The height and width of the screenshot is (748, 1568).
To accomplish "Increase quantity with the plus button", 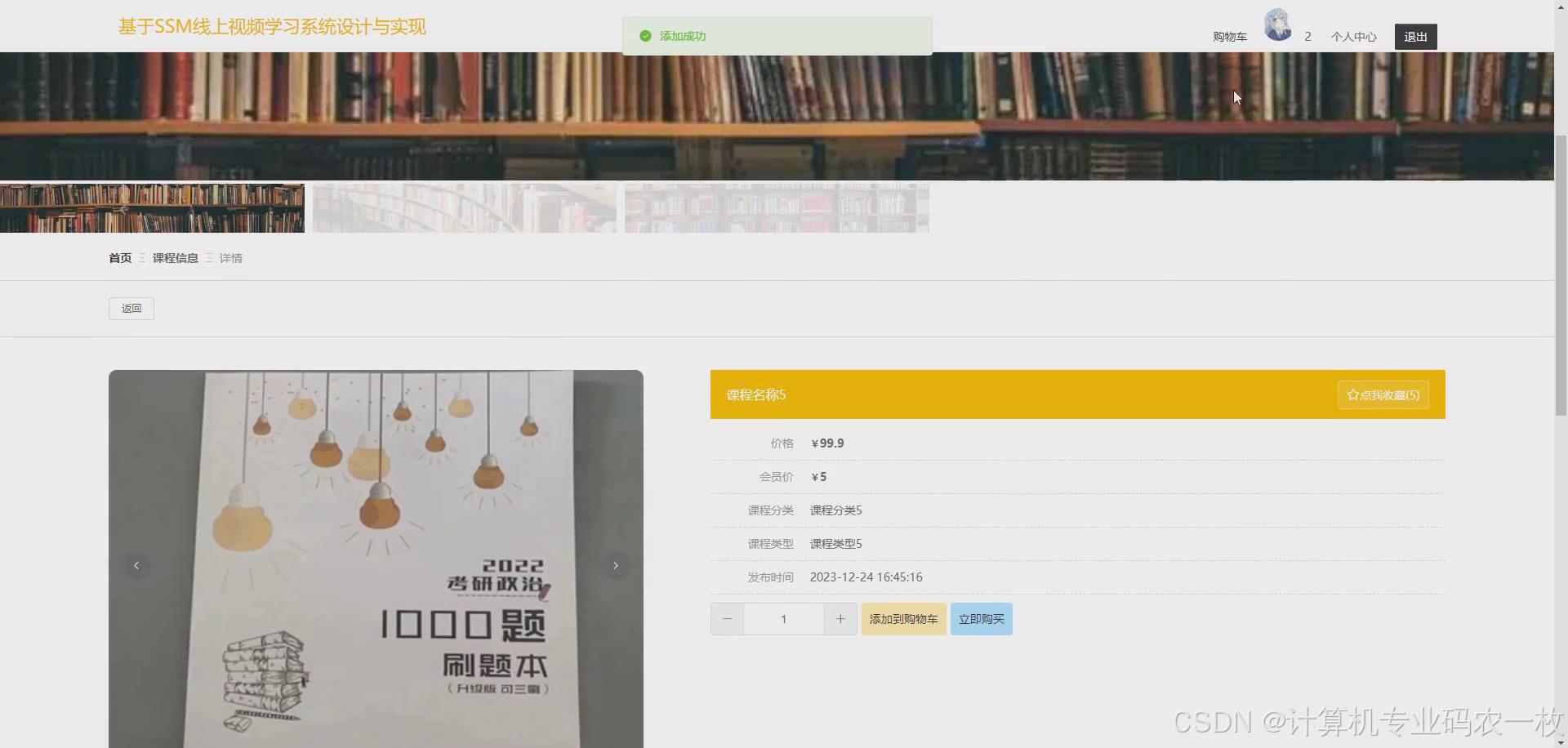I will [840, 619].
